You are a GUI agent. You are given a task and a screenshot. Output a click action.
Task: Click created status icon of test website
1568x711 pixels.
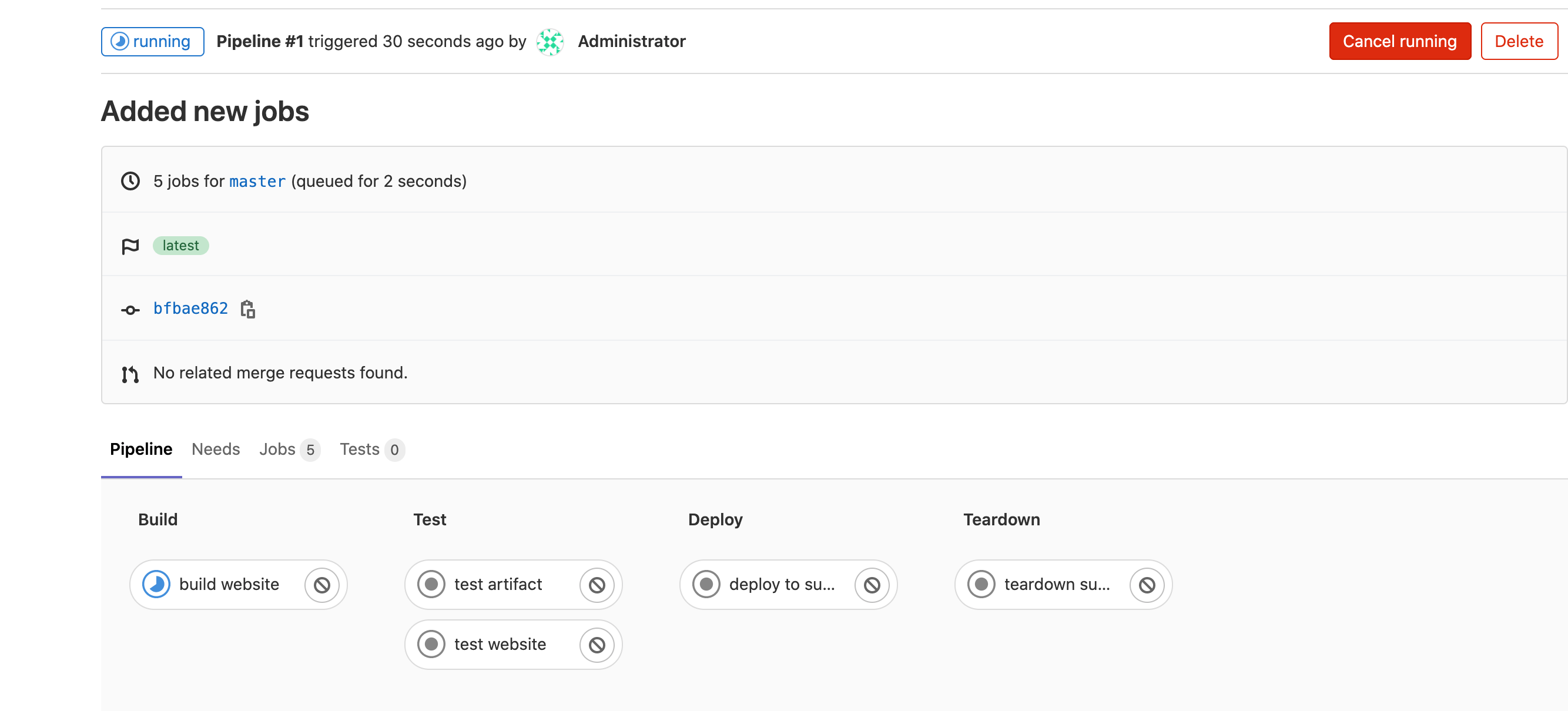tap(431, 644)
